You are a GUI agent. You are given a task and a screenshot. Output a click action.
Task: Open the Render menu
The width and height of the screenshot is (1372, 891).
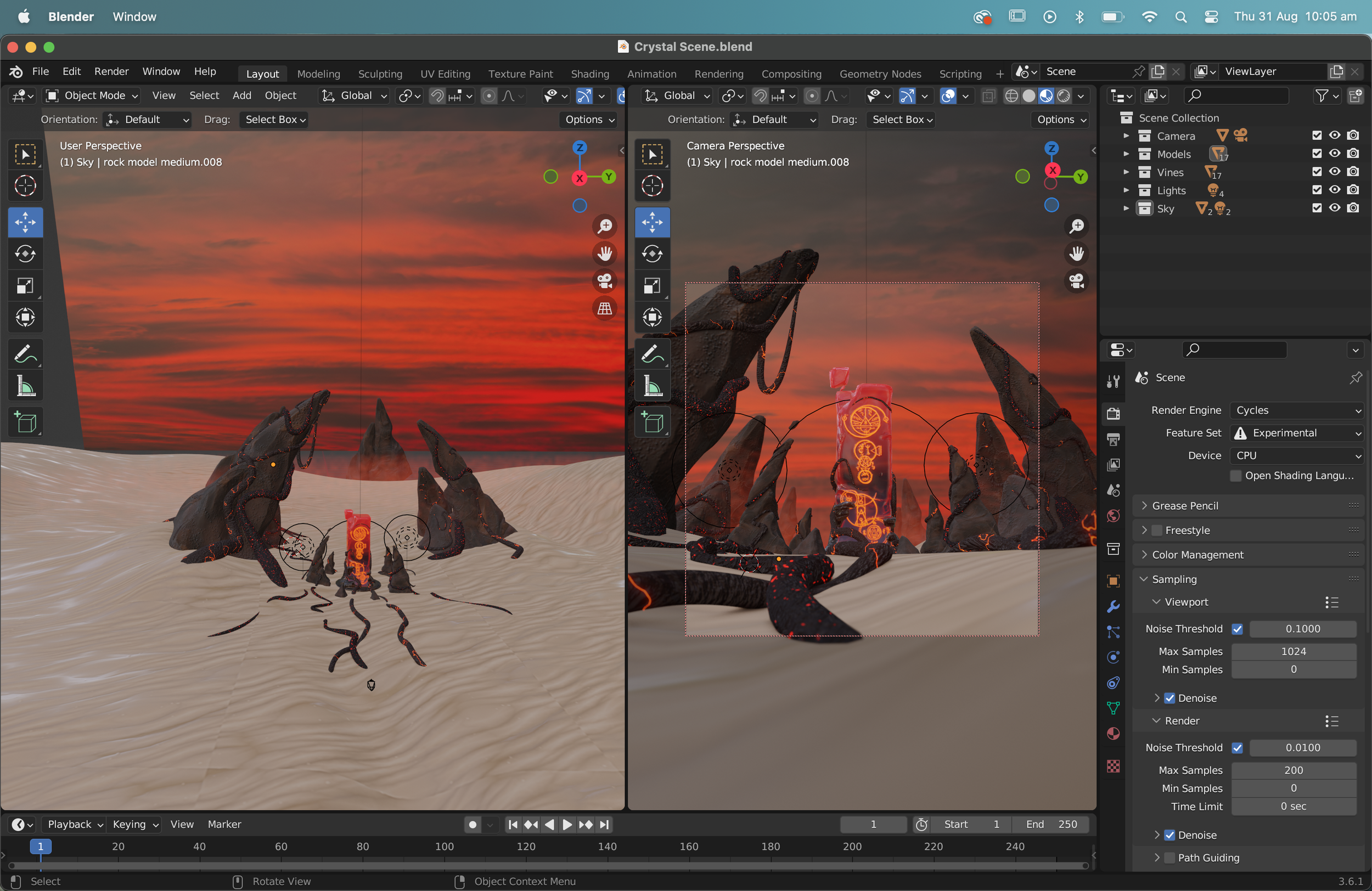pyautogui.click(x=111, y=71)
